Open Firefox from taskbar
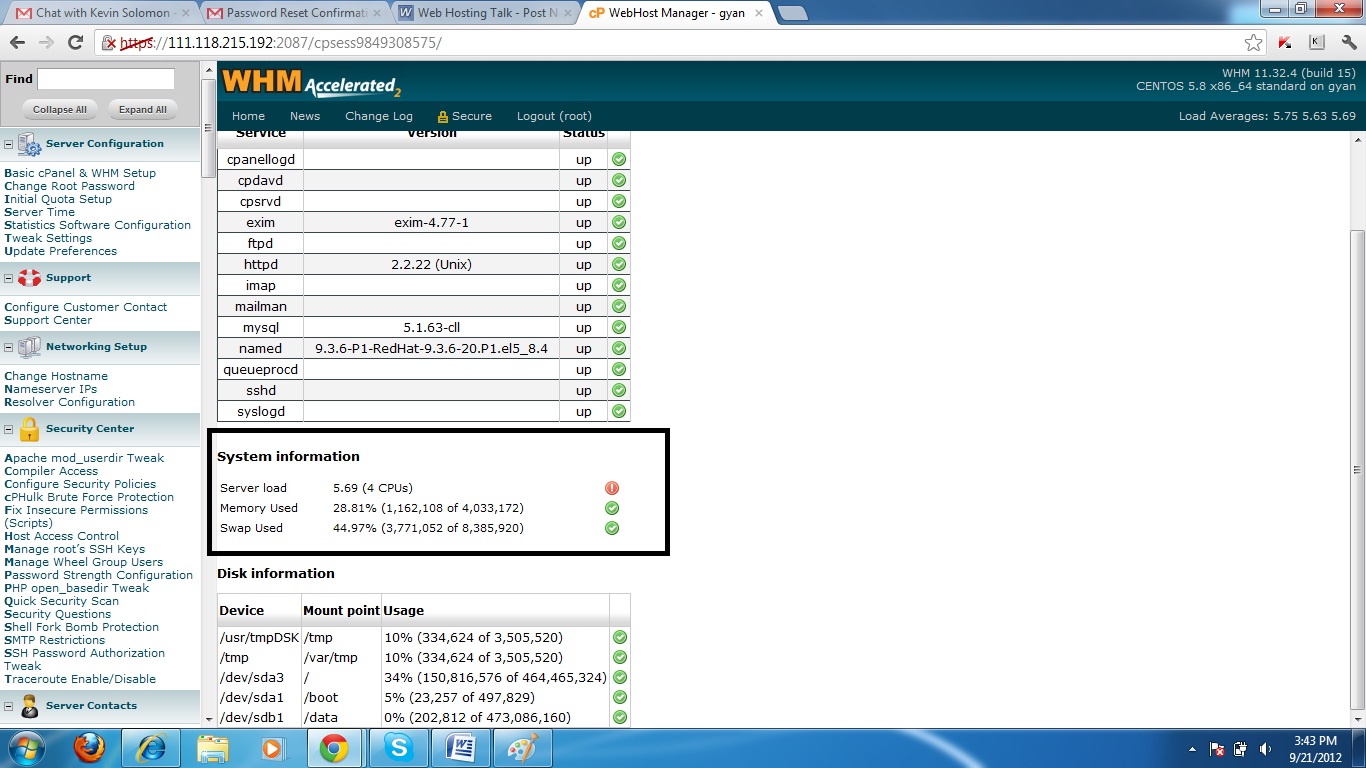Viewport: 1366px width, 768px height. [89, 748]
